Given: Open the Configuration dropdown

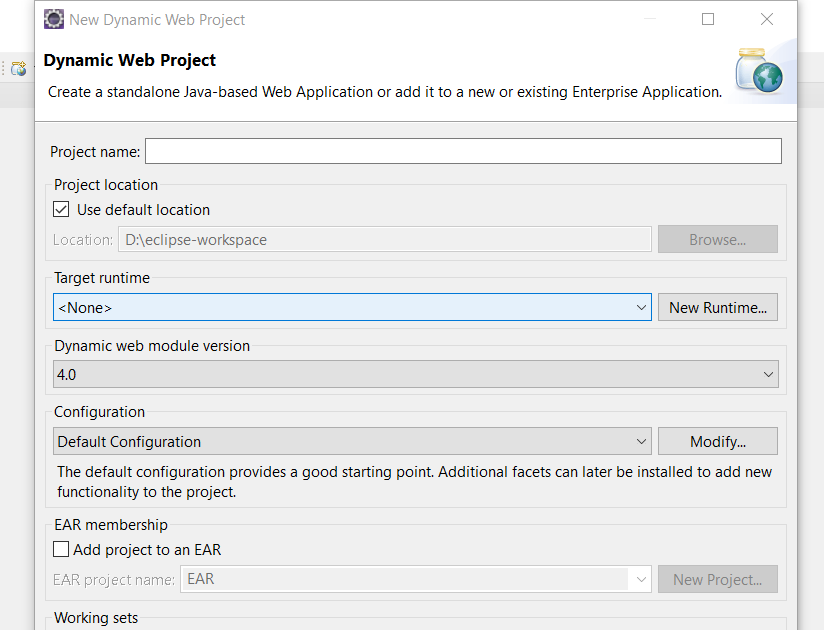Looking at the screenshot, I should (643, 440).
